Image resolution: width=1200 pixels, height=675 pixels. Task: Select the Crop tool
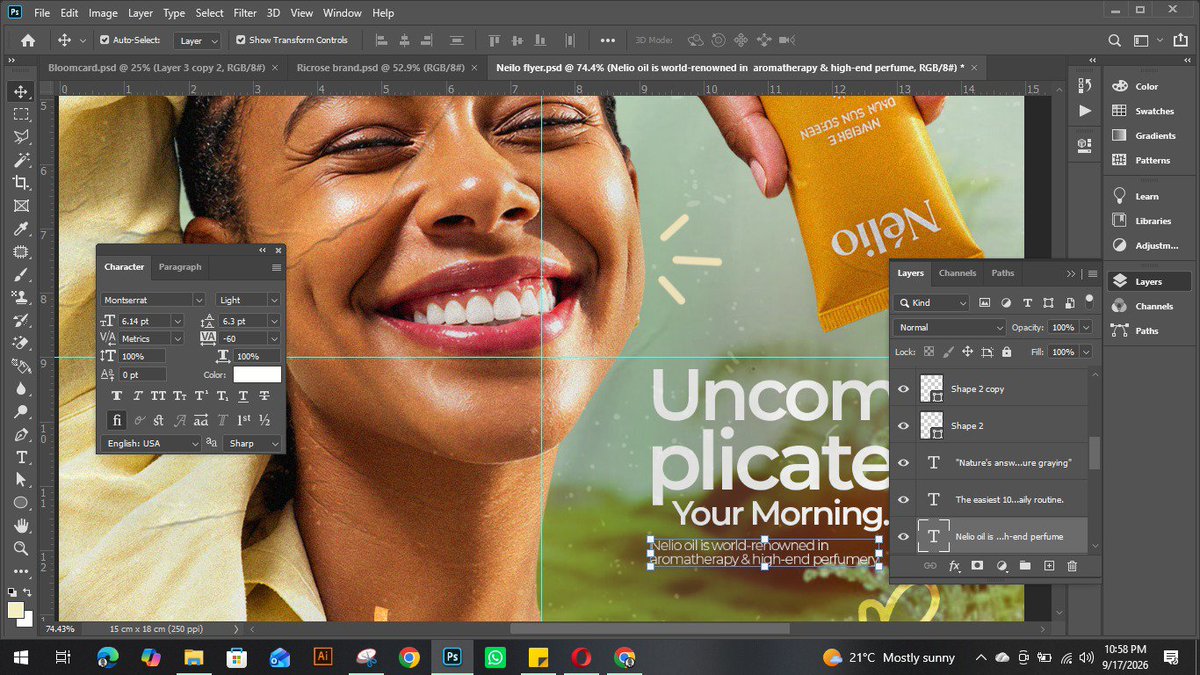click(x=21, y=183)
